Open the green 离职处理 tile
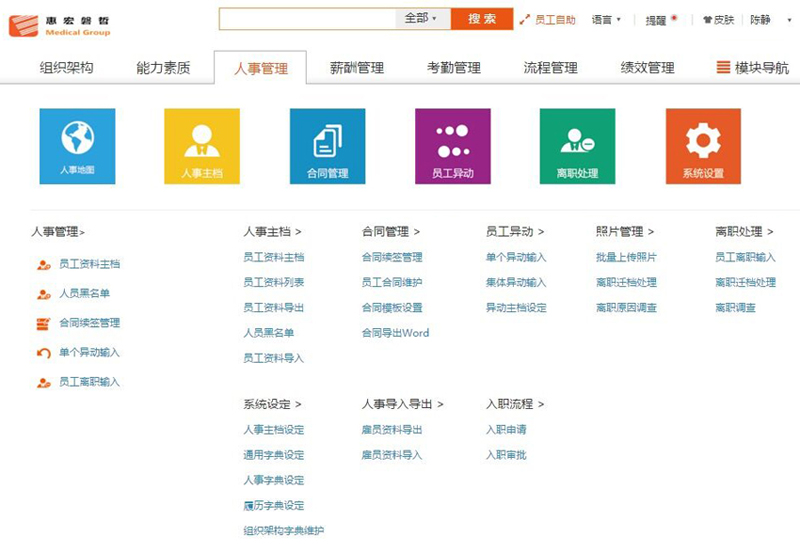 (x=577, y=146)
